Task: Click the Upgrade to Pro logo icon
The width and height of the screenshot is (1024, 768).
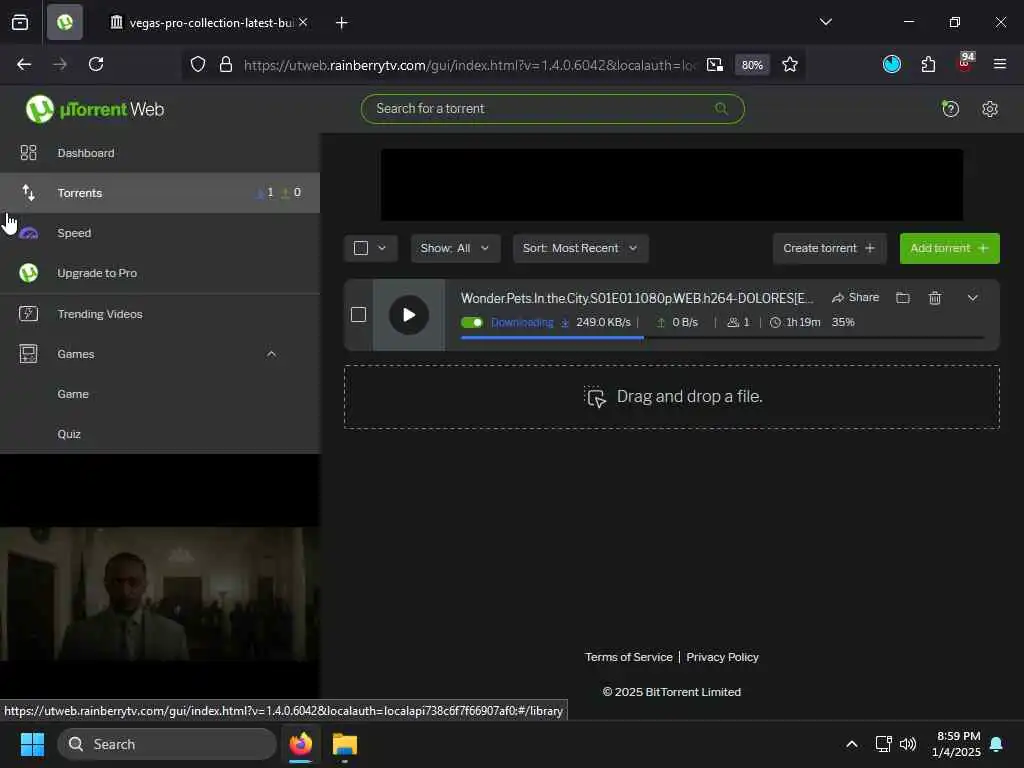Action: (29, 273)
